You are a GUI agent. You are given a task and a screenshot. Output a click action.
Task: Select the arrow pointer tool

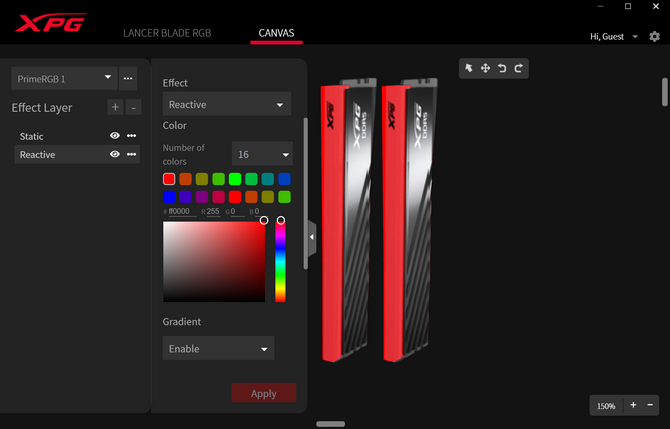click(x=469, y=68)
